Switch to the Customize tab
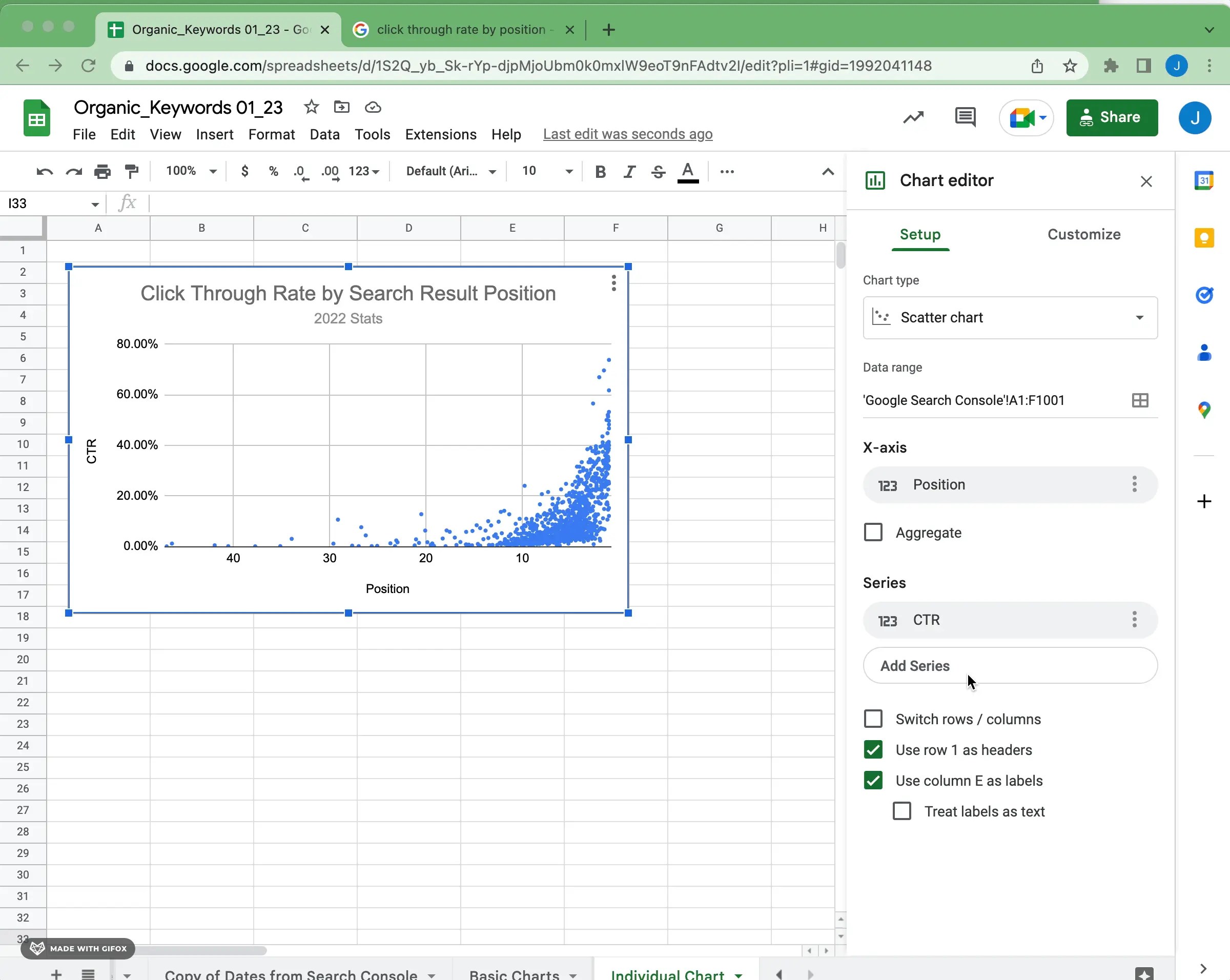The height and width of the screenshot is (980, 1230). pyautogui.click(x=1083, y=234)
